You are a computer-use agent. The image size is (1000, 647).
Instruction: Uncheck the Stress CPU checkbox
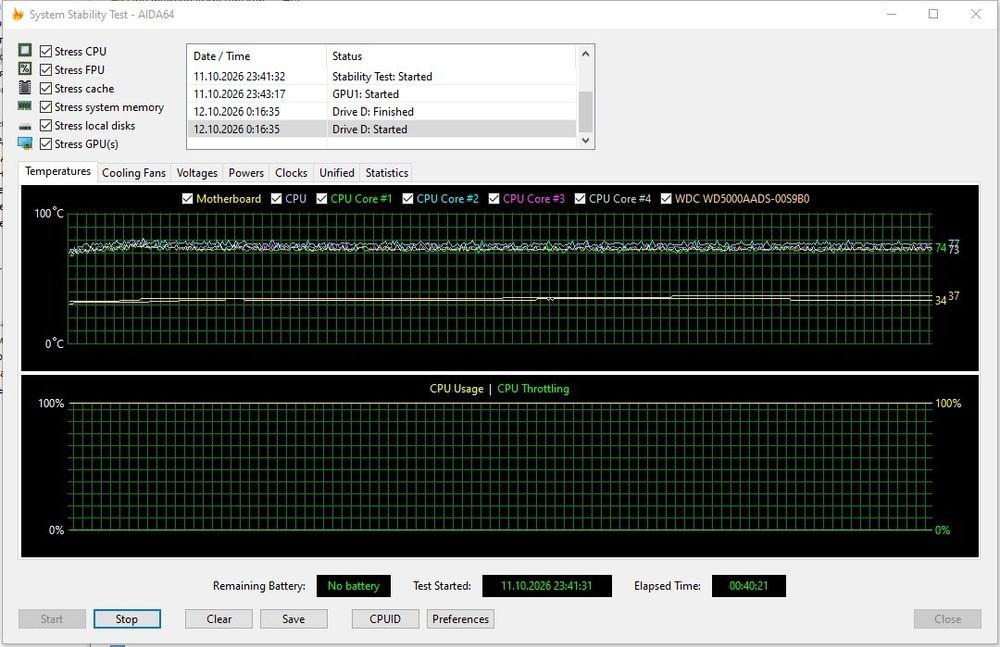[46, 51]
